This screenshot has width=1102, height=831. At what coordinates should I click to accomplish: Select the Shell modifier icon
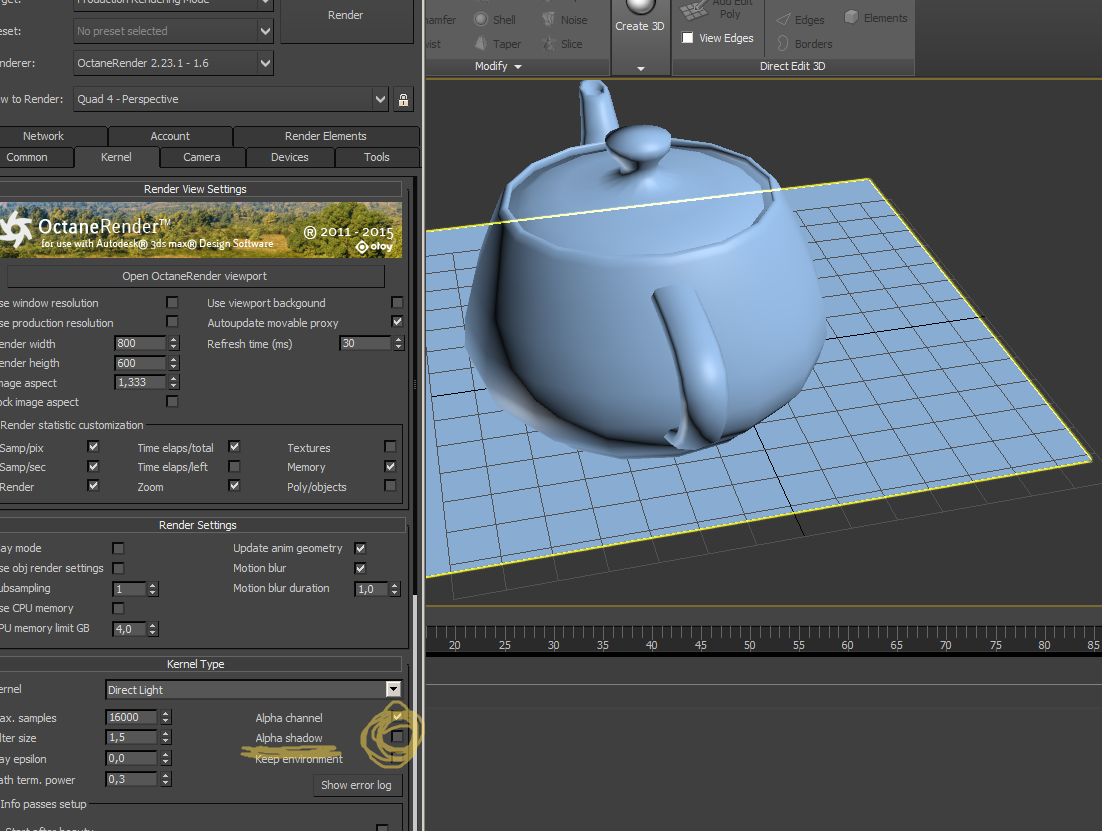(x=481, y=19)
